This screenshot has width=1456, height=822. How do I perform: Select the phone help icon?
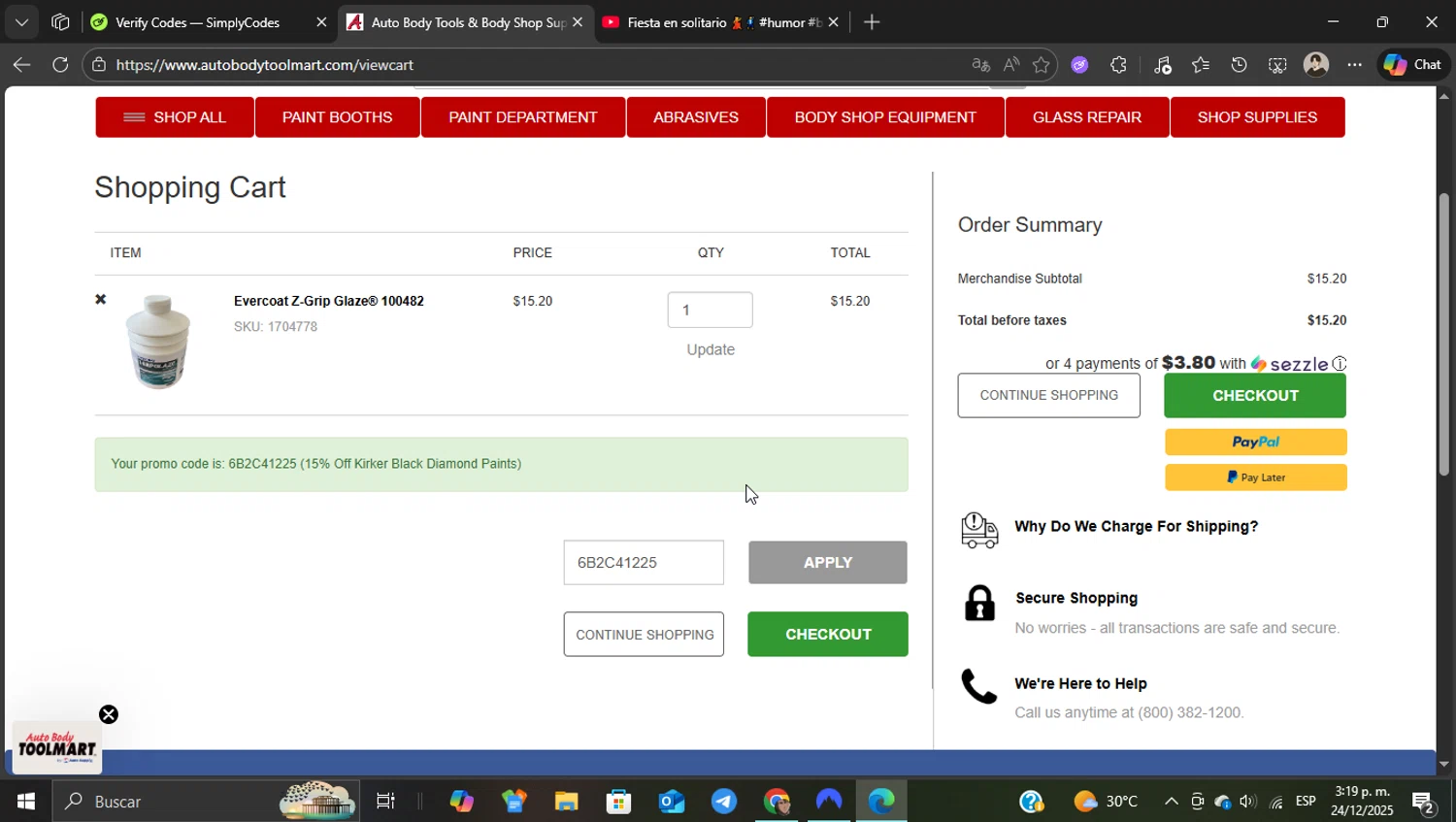tap(978, 686)
